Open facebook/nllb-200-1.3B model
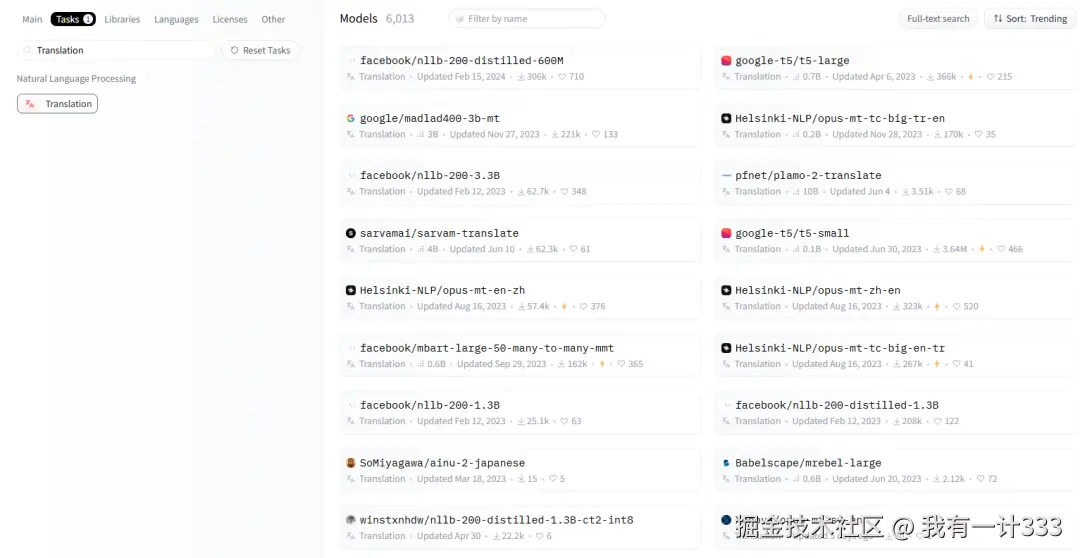Viewport: 1080px width, 558px height. 520,413
